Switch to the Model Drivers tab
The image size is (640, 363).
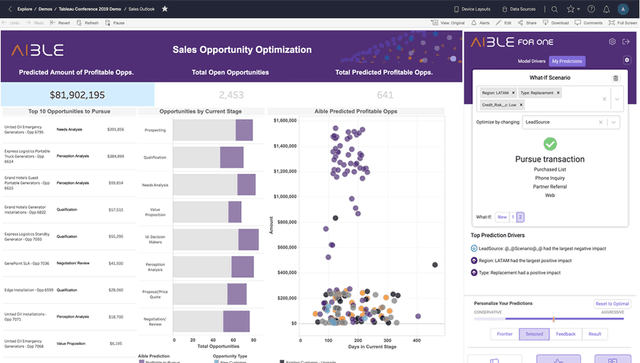[x=531, y=61]
